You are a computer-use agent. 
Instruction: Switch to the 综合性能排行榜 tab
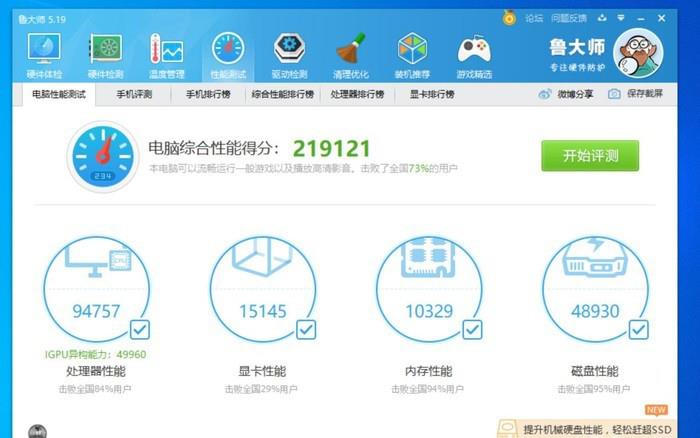283,94
